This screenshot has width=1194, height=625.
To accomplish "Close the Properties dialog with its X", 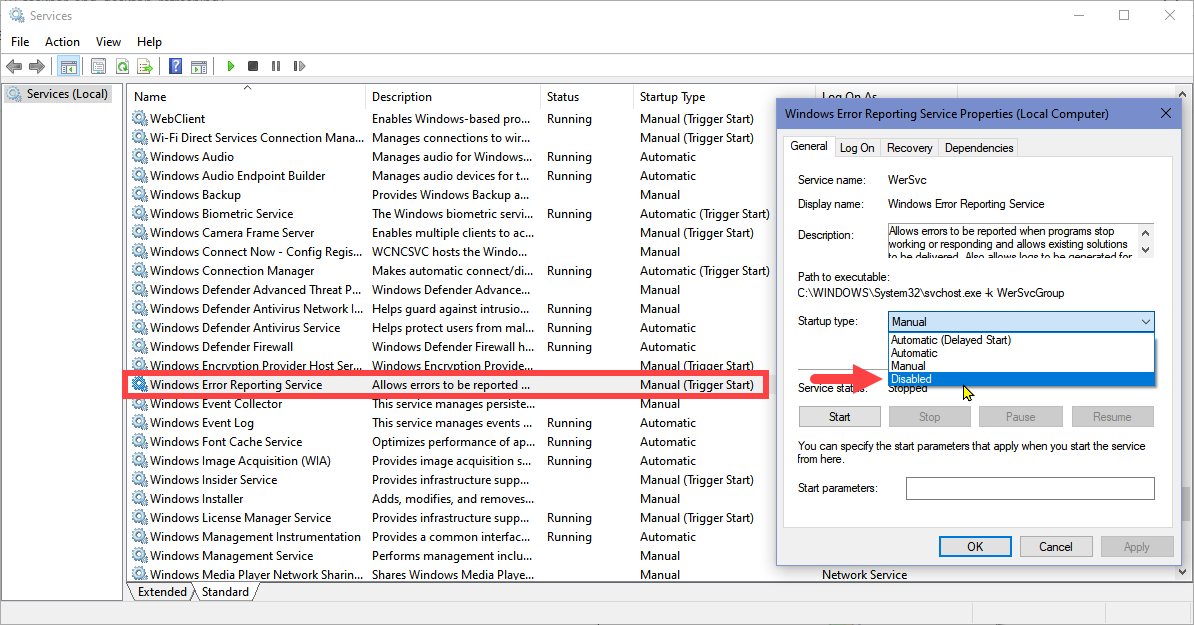I will [1165, 113].
